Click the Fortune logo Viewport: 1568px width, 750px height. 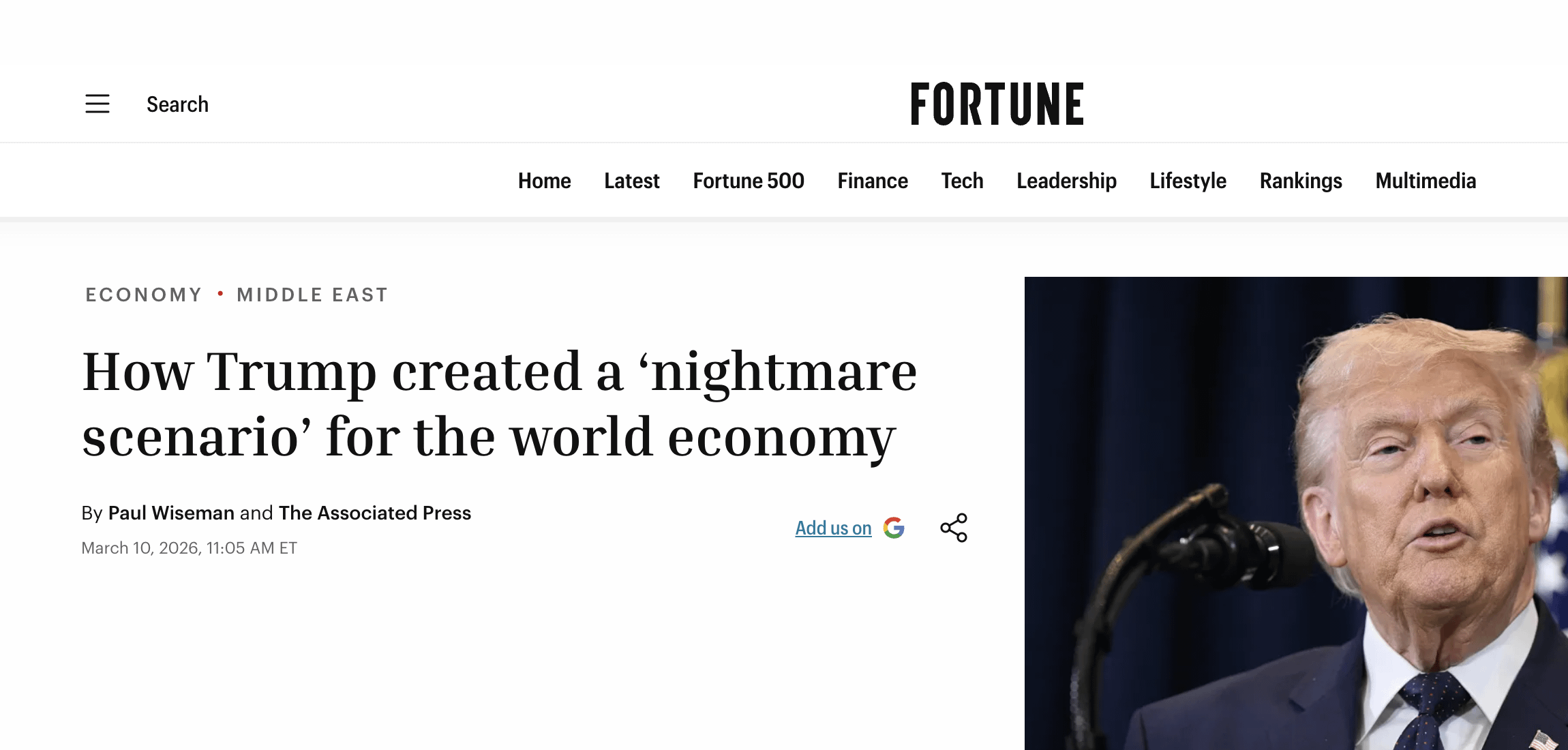997,104
